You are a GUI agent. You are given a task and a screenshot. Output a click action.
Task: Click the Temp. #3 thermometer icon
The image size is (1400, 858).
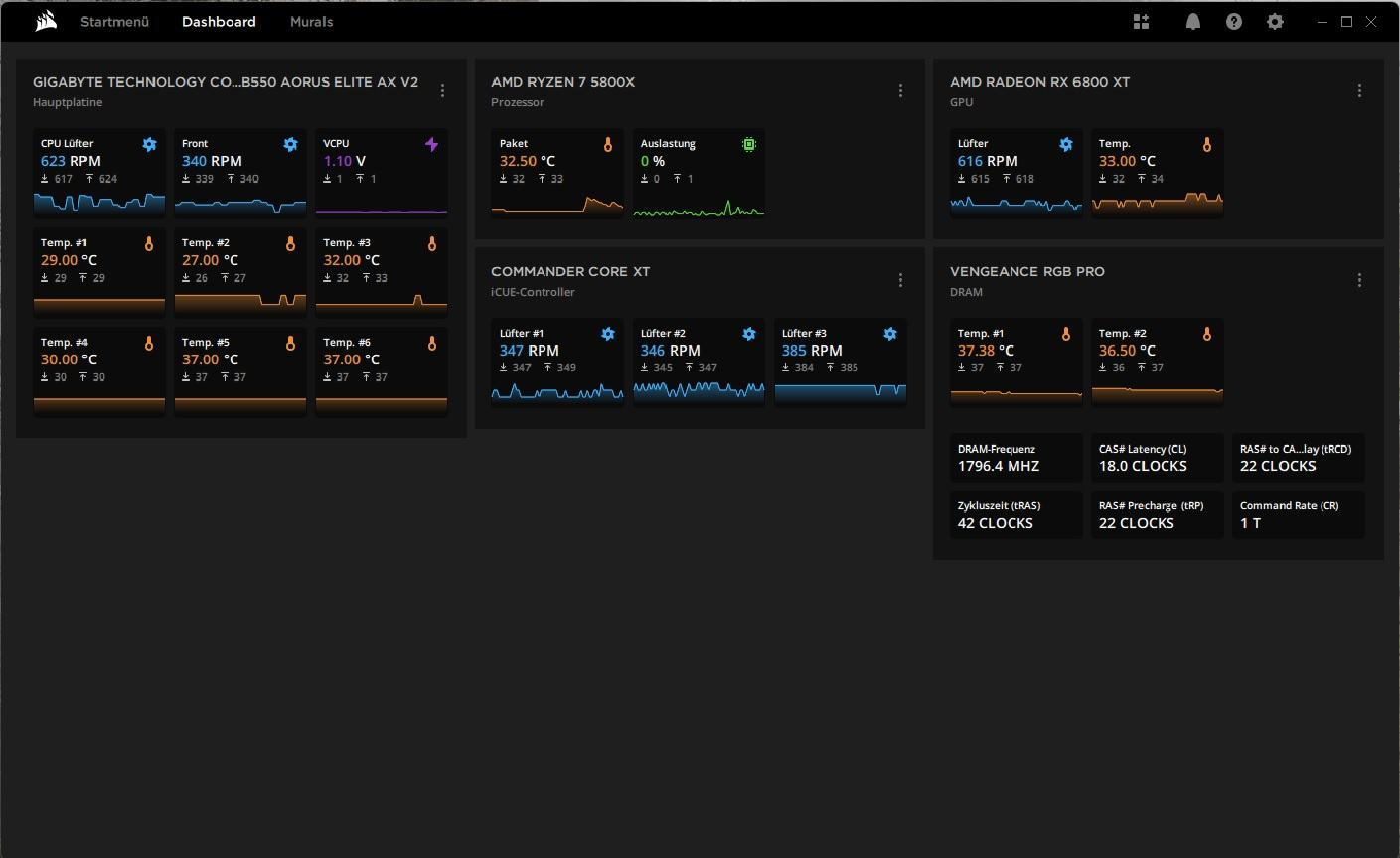(431, 243)
